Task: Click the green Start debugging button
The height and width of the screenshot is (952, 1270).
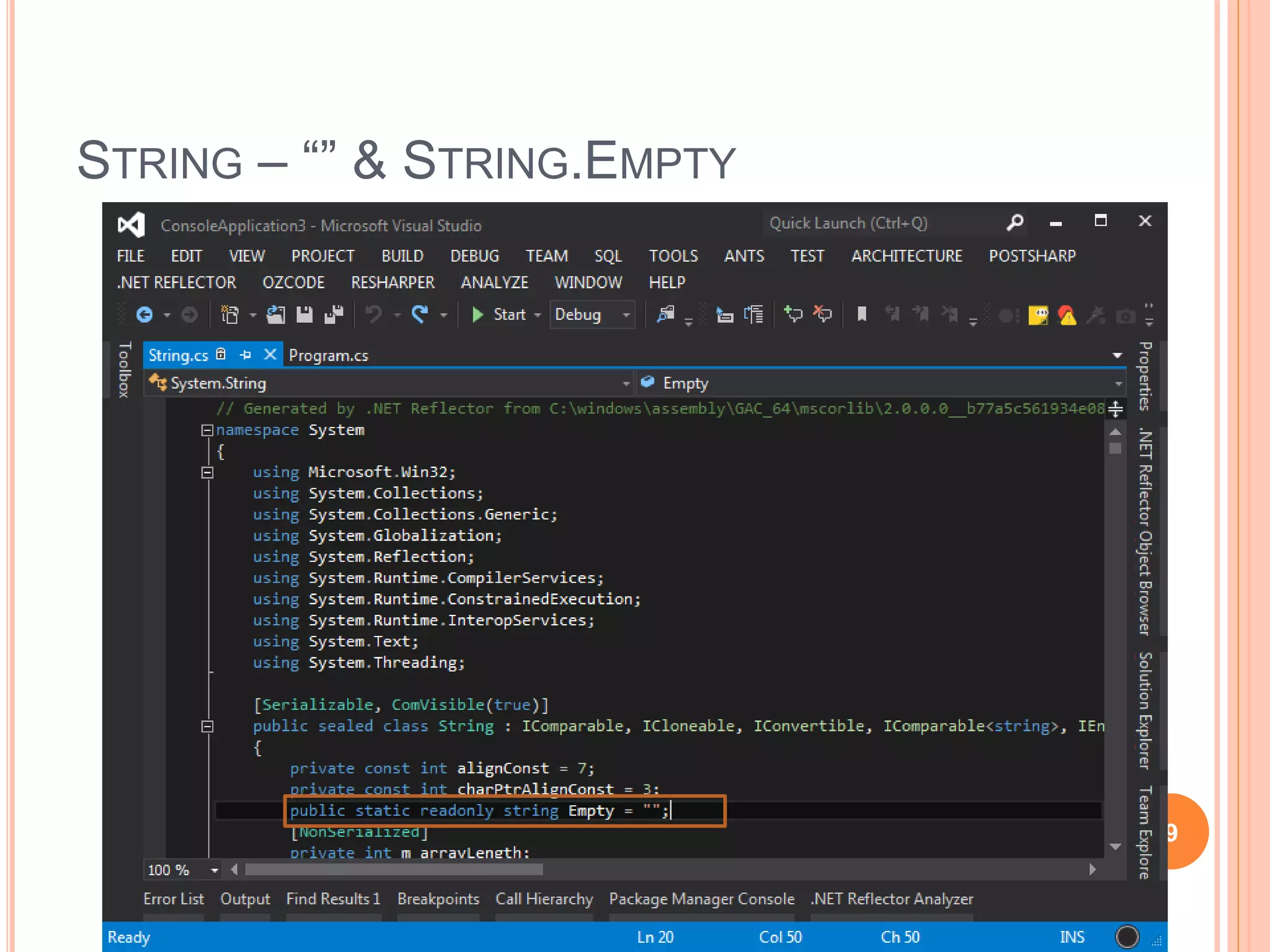Action: tap(478, 315)
